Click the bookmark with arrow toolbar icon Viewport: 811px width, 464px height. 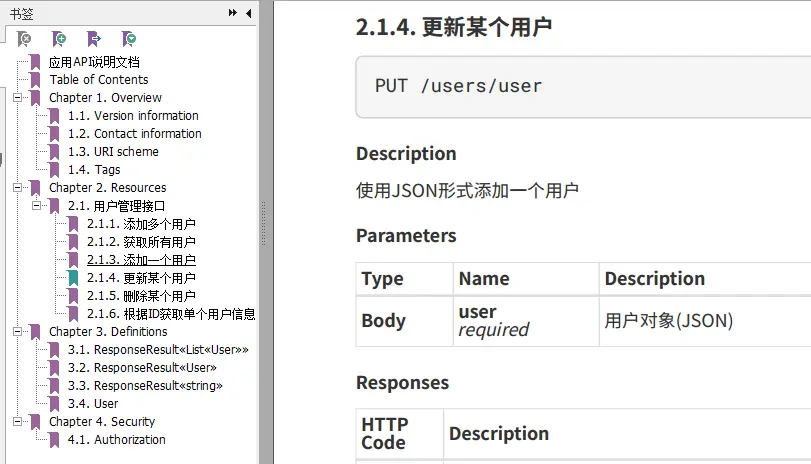click(94, 39)
